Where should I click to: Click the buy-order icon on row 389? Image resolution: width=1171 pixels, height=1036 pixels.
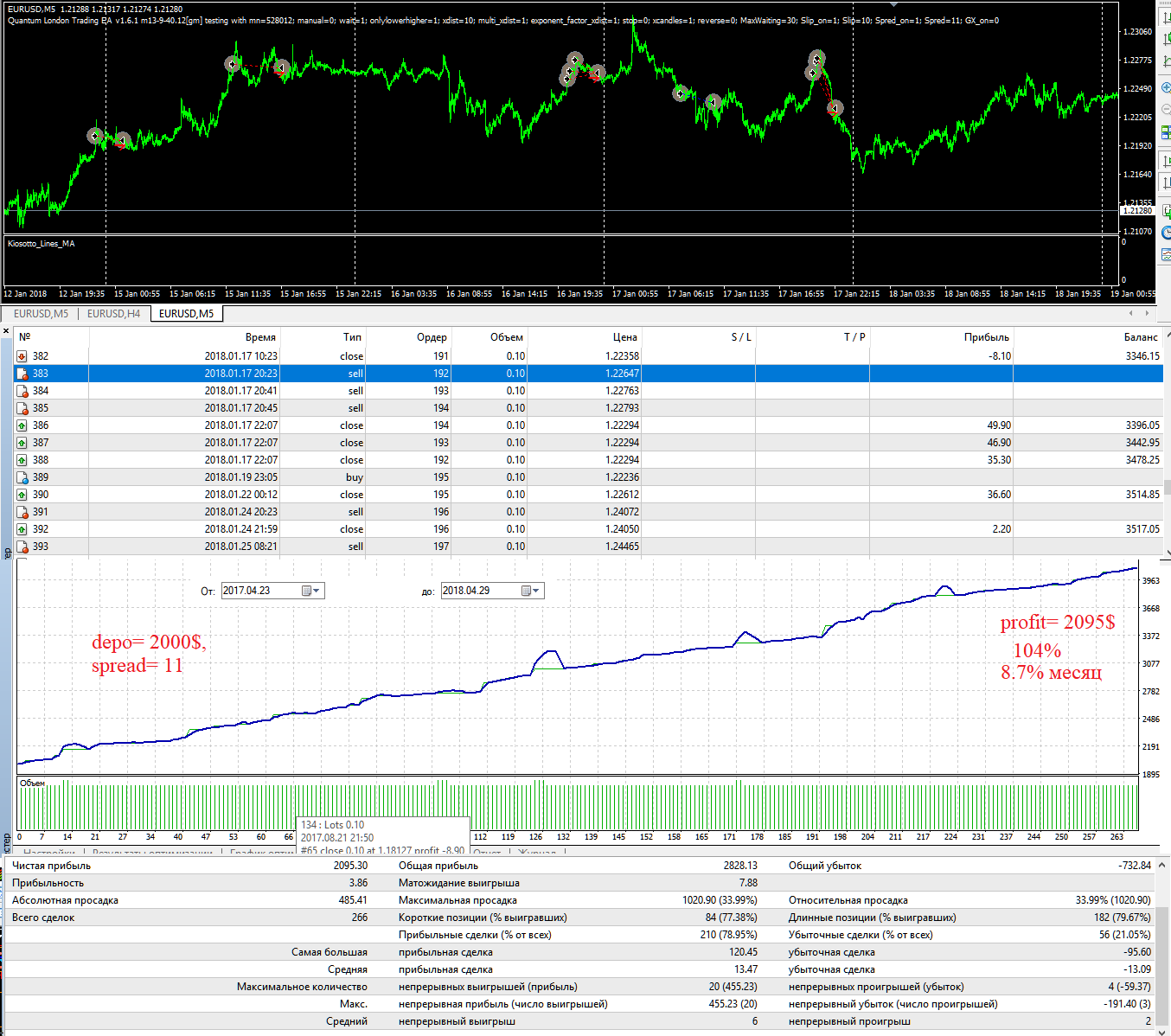(x=22, y=477)
